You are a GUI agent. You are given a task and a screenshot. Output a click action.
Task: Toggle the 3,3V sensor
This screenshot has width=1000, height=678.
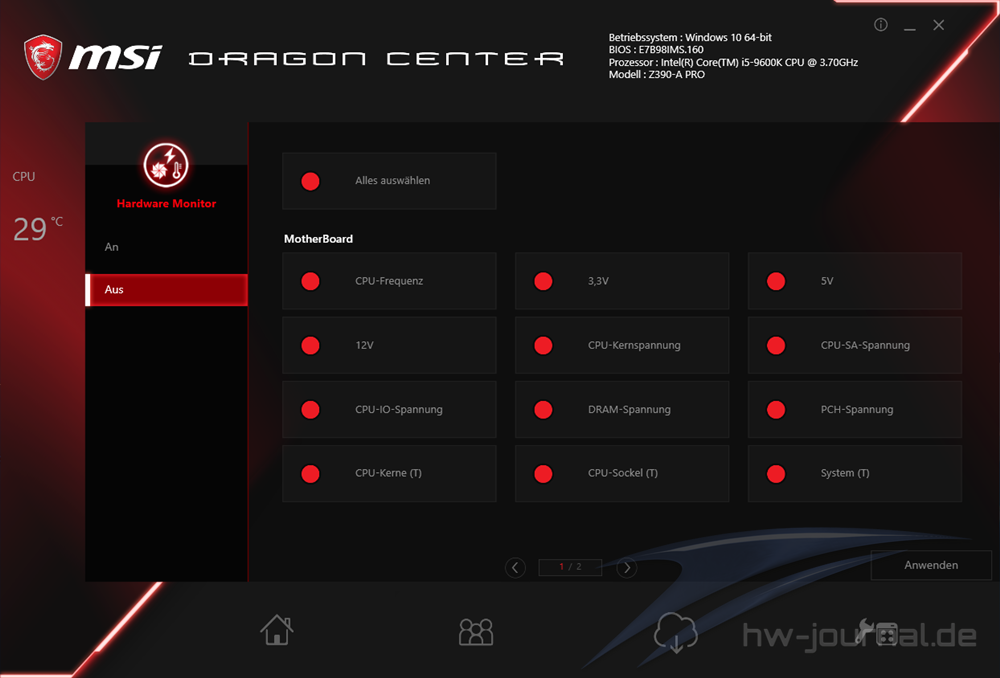(622, 281)
